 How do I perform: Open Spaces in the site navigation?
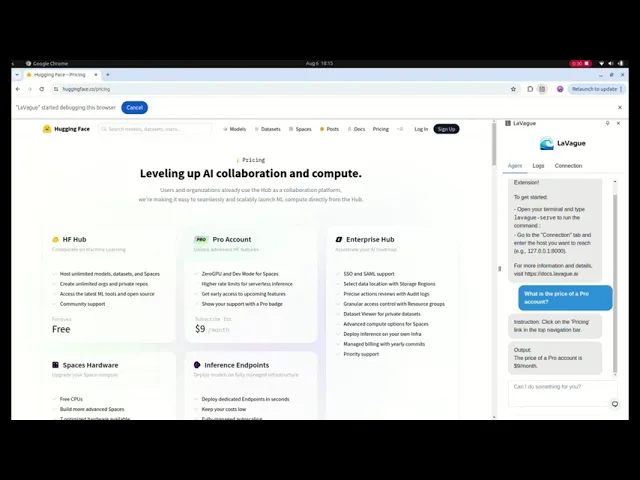pos(300,129)
